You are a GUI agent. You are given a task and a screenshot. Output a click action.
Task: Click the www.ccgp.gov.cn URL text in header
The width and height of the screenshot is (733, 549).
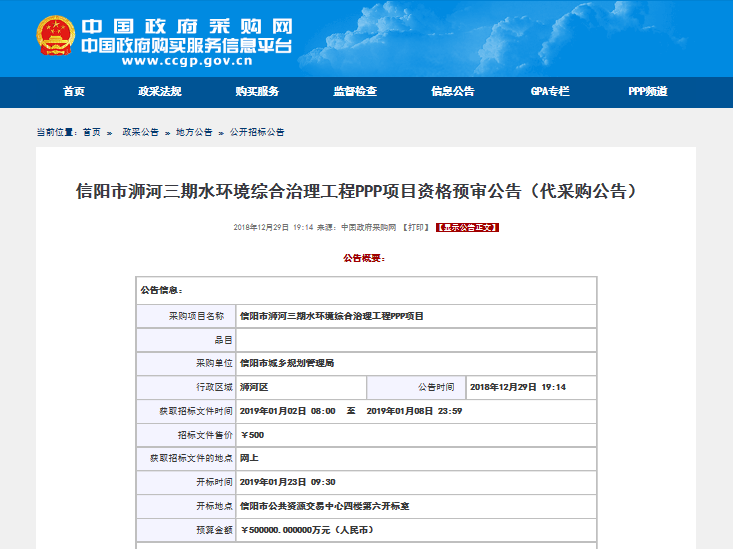pos(187,61)
